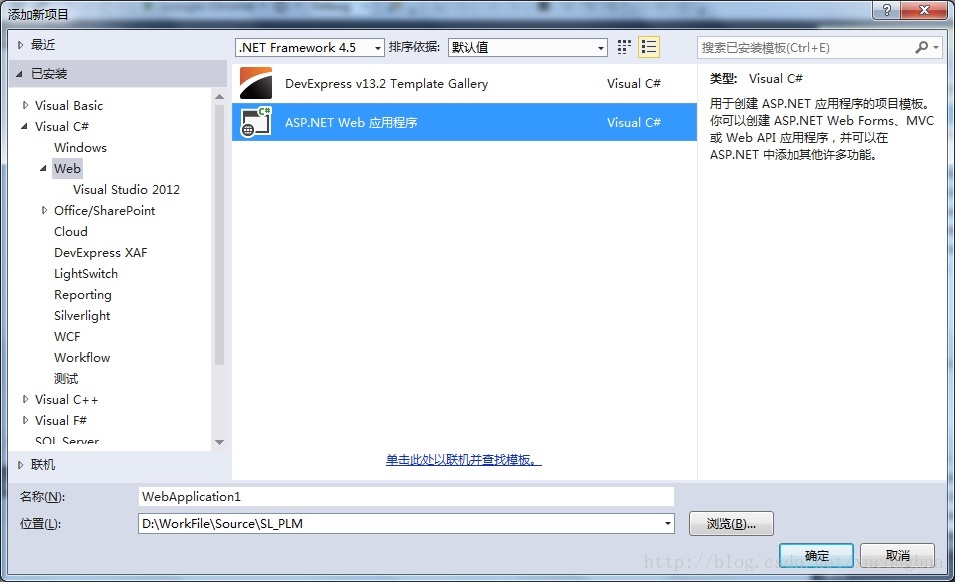Open the .NET Framework 4.5 dropdown
This screenshot has width=955, height=582.
coord(309,47)
